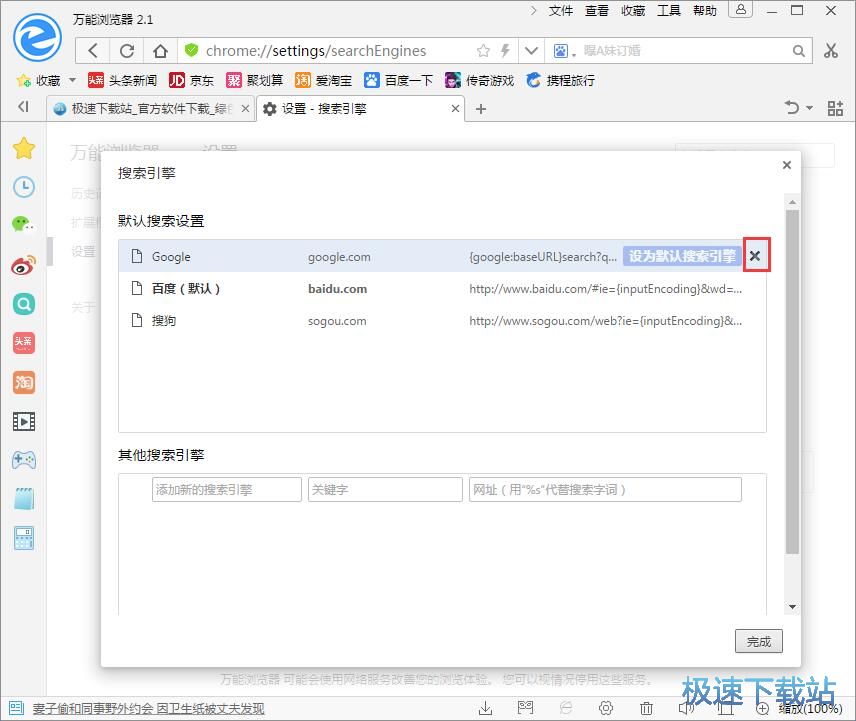The width and height of the screenshot is (856, 721).
Task: Close the 设置 - 搜索引擎 tab
Action: [455, 109]
